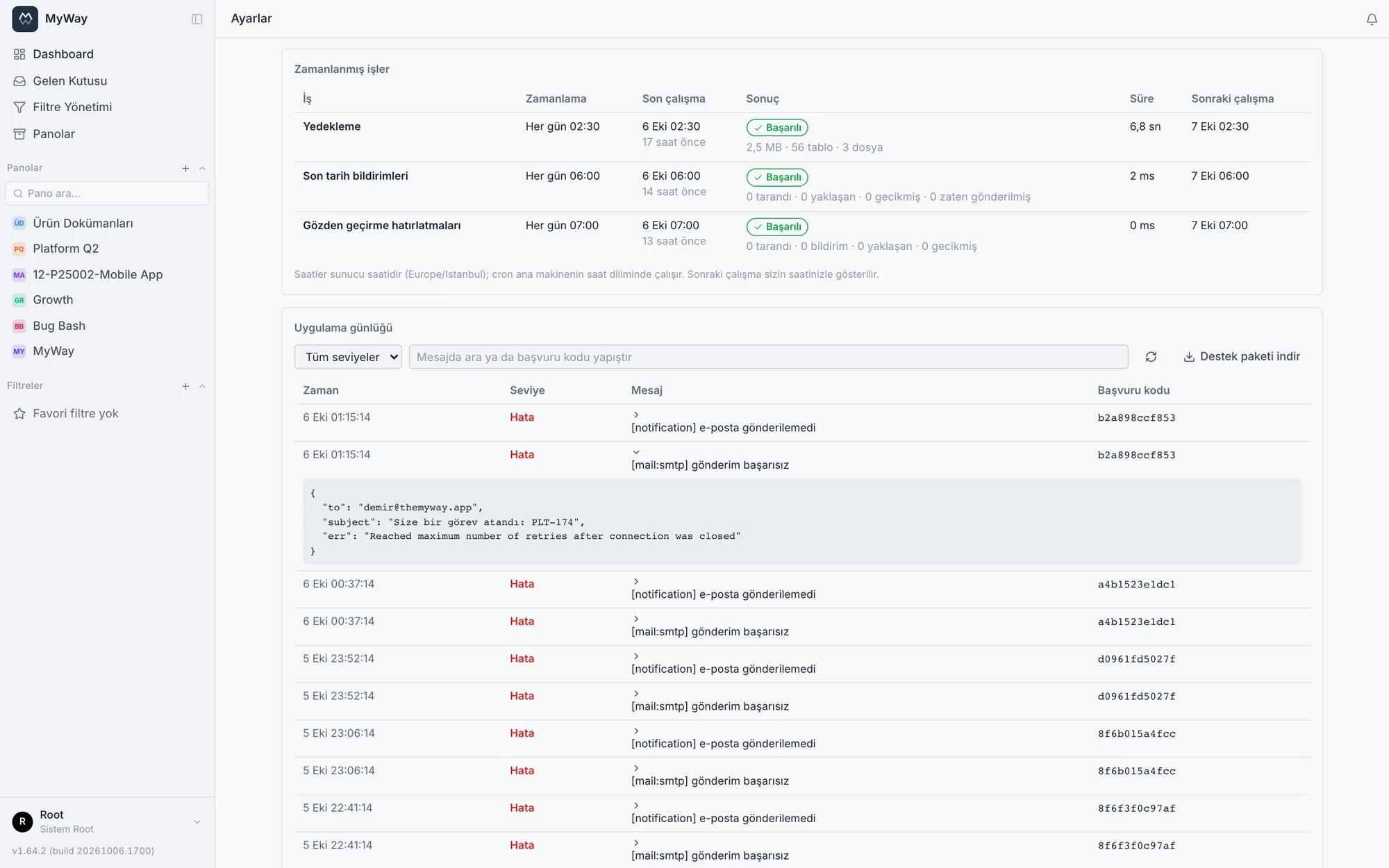Open Filtre Yönetimi page
This screenshot has width=1389, height=868.
tap(107, 107)
